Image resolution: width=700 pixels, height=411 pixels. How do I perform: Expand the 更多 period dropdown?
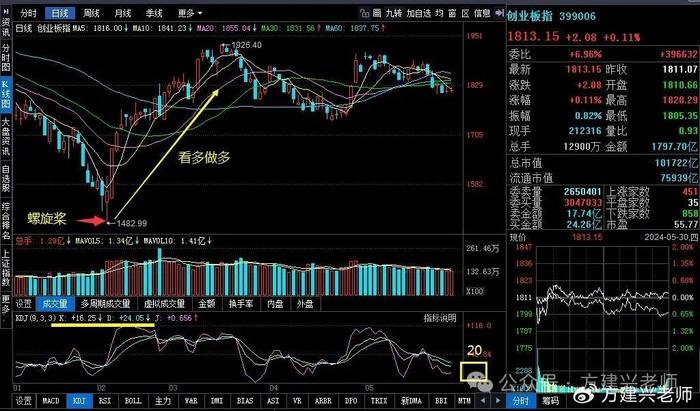tap(189, 13)
